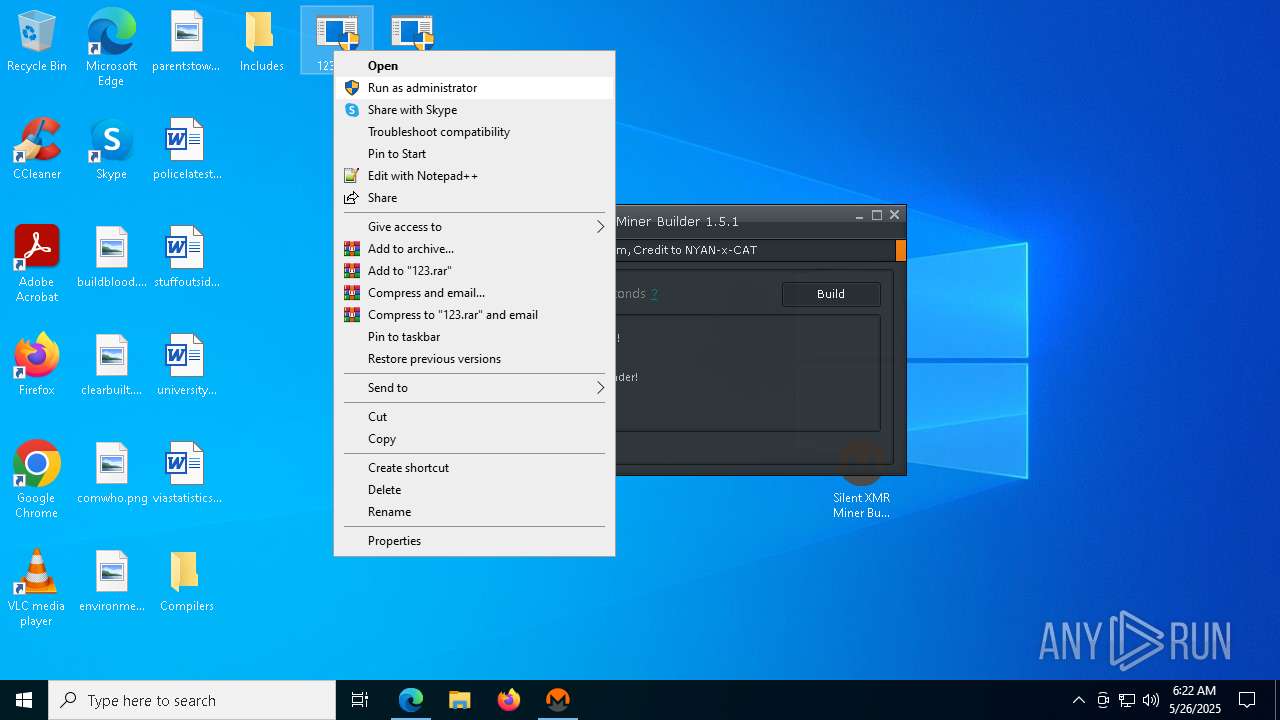Viewport: 1280px width, 720px height.
Task: Click the Type here to search box
Action: pos(192,700)
